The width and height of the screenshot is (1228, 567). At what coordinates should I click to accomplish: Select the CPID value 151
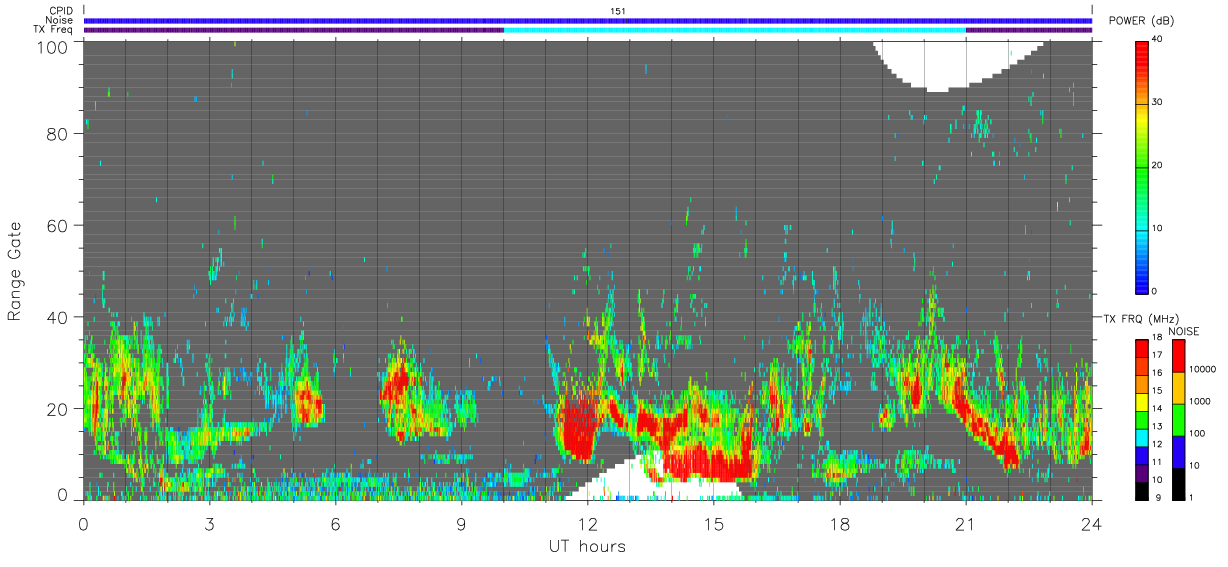click(x=618, y=11)
